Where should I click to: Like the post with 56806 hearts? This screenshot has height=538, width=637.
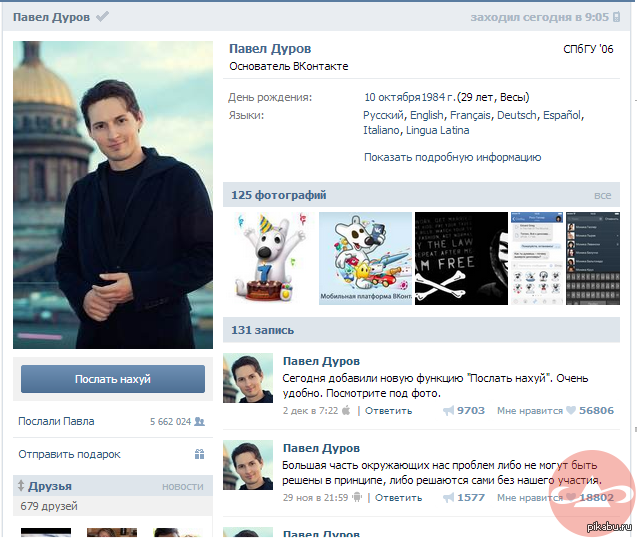(x=571, y=410)
